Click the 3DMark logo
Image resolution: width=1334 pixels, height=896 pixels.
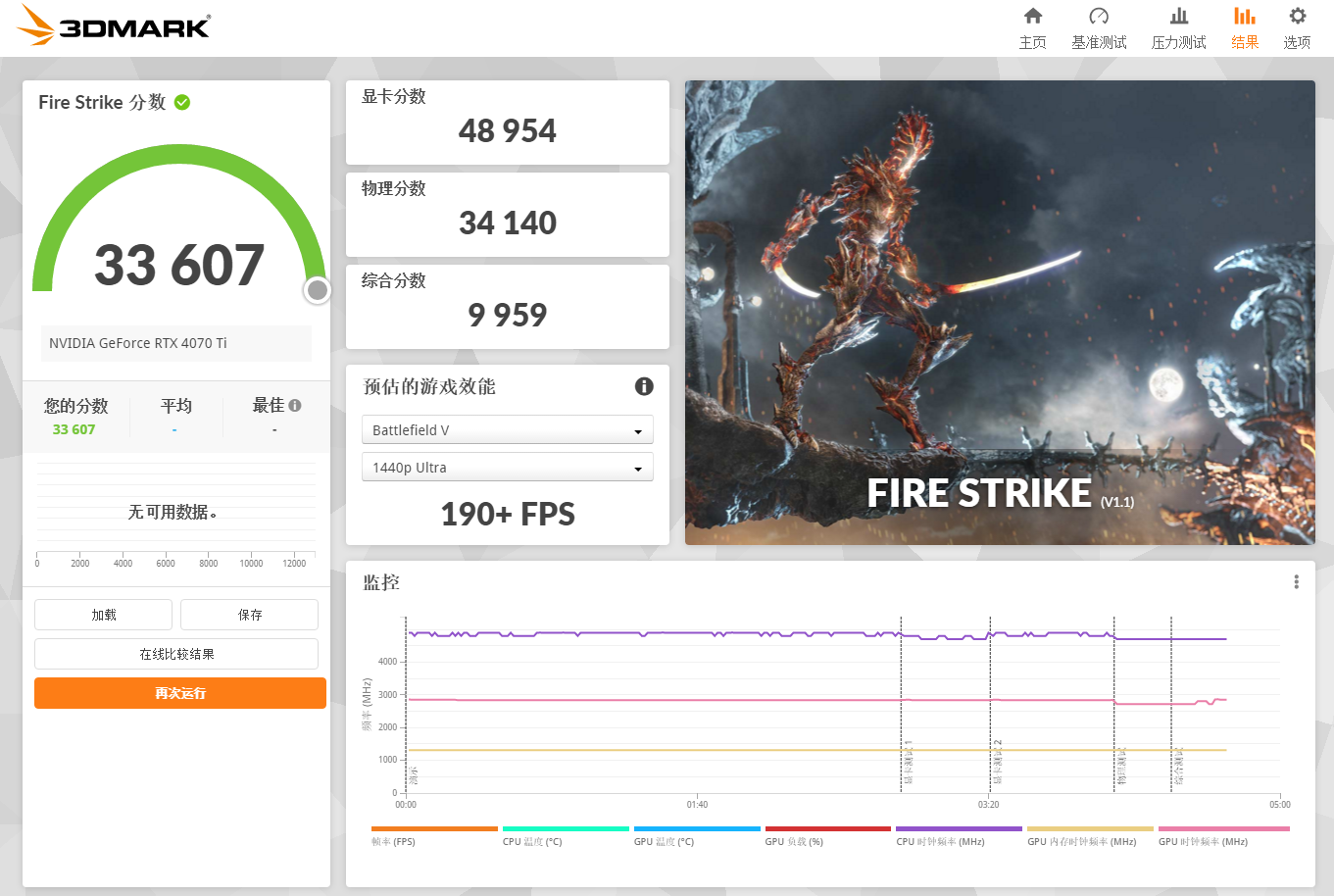(114, 25)
